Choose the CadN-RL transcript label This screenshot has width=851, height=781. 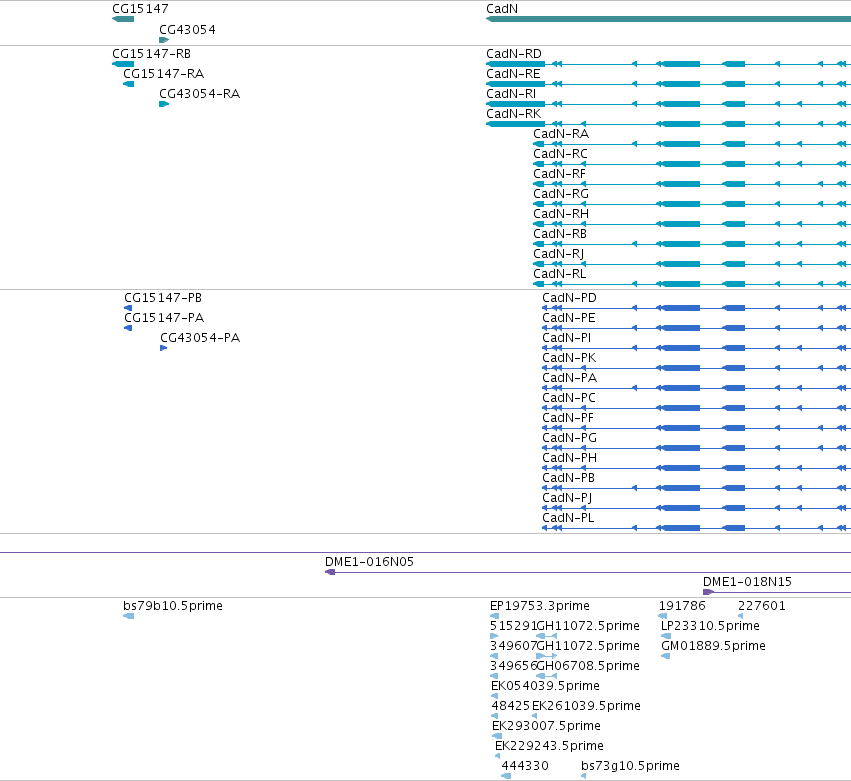[x=560, y=274]
